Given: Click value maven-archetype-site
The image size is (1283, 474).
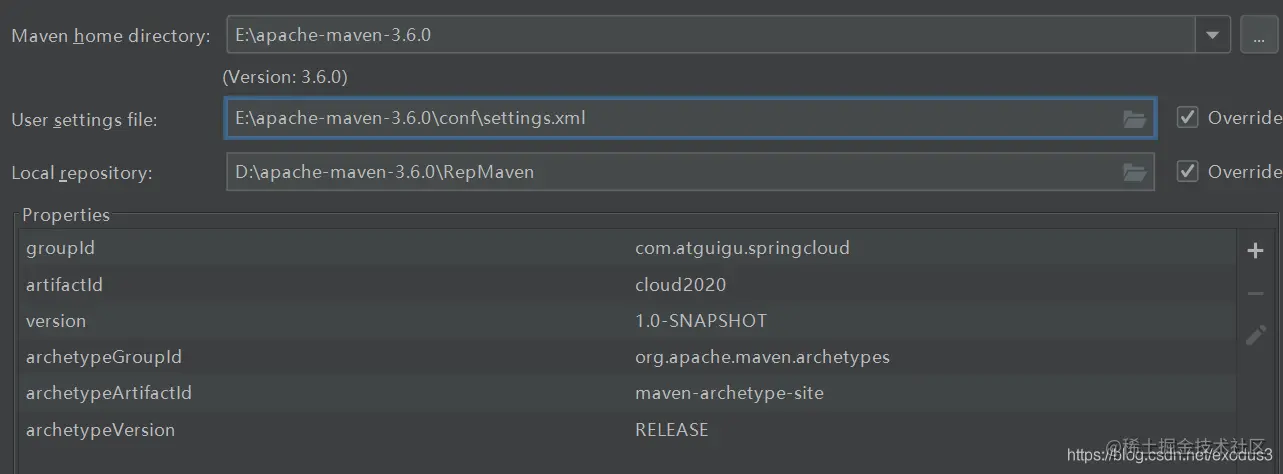Looking at the screenshot, I should 729,393.
